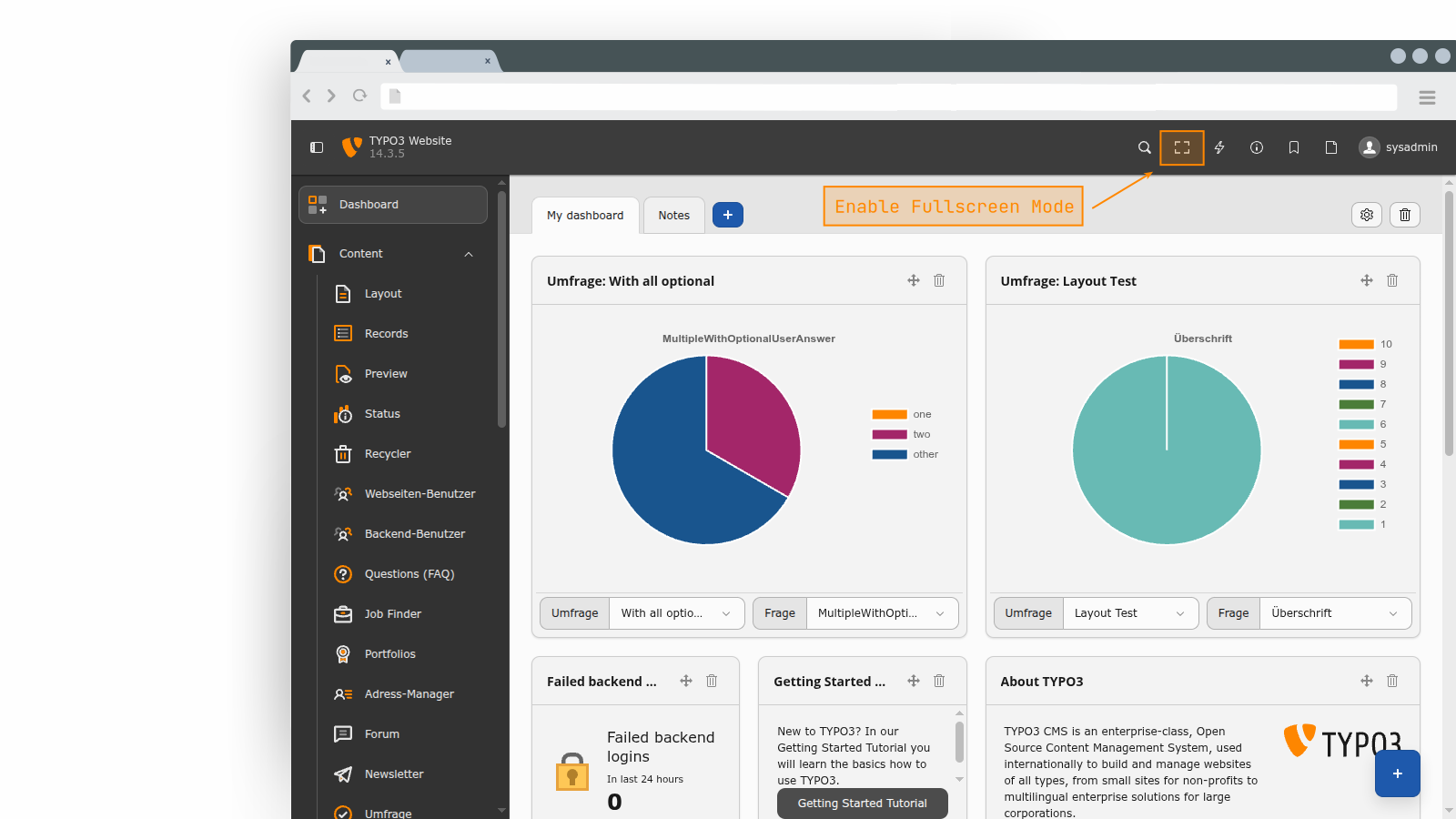The width and height of the screenshot is (1456, 819).
Task: Remove the 'Umfrage: Layout Test' widget
Action: point(1392,280)
